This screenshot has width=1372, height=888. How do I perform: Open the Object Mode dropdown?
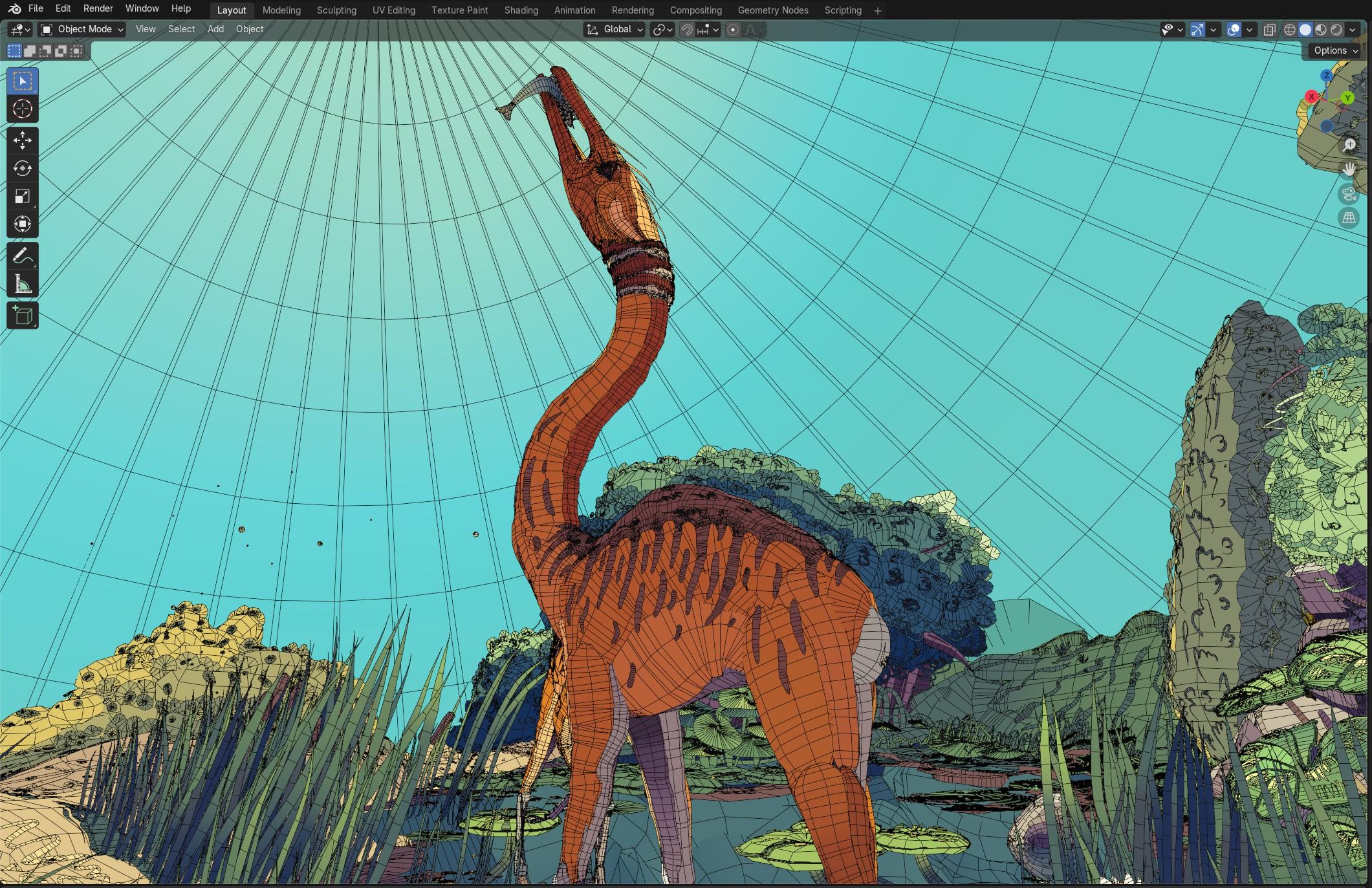82,29
